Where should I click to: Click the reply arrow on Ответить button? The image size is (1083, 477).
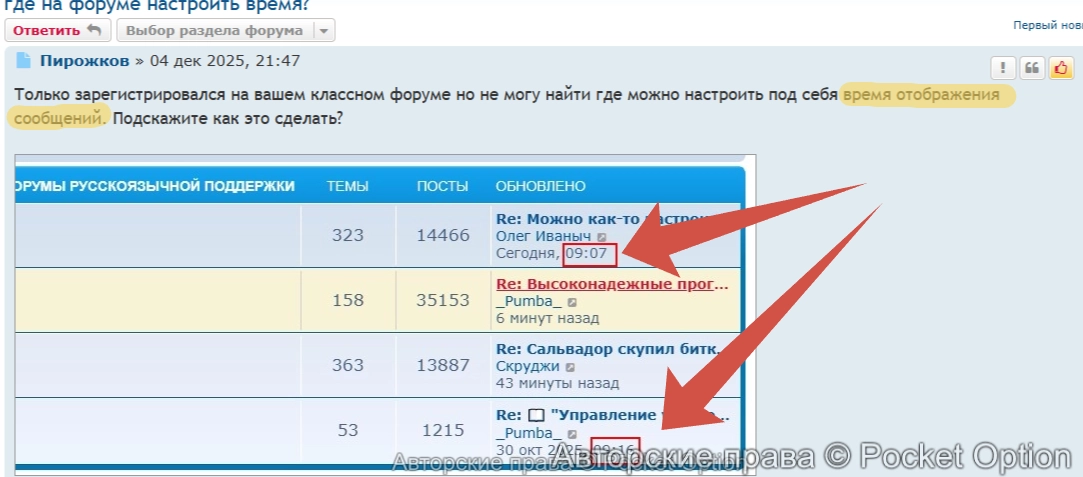tap(94, 30)
